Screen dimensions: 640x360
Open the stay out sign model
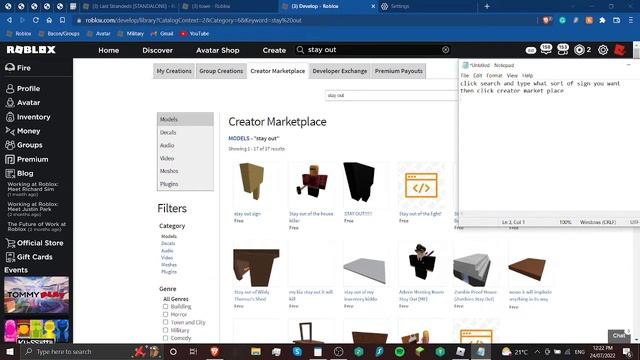(x=253, y=182)
